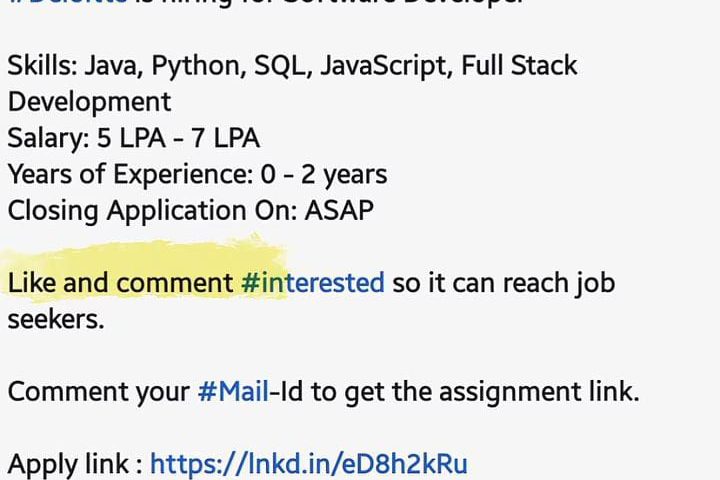Viewport: 720px width, 480px height.
Task: Click the "Comment your" text
Action: [x=98, y=391]
